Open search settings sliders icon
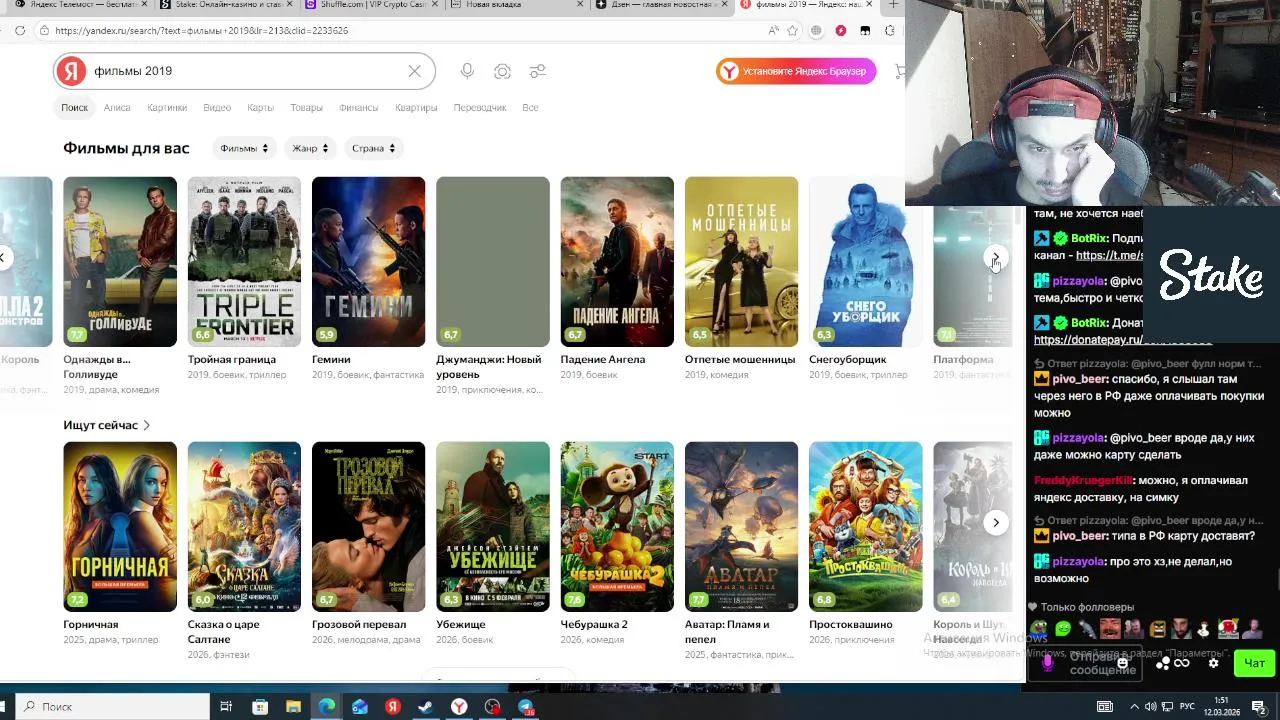This screenshot has width=1280, height=720. coord(538,71)
